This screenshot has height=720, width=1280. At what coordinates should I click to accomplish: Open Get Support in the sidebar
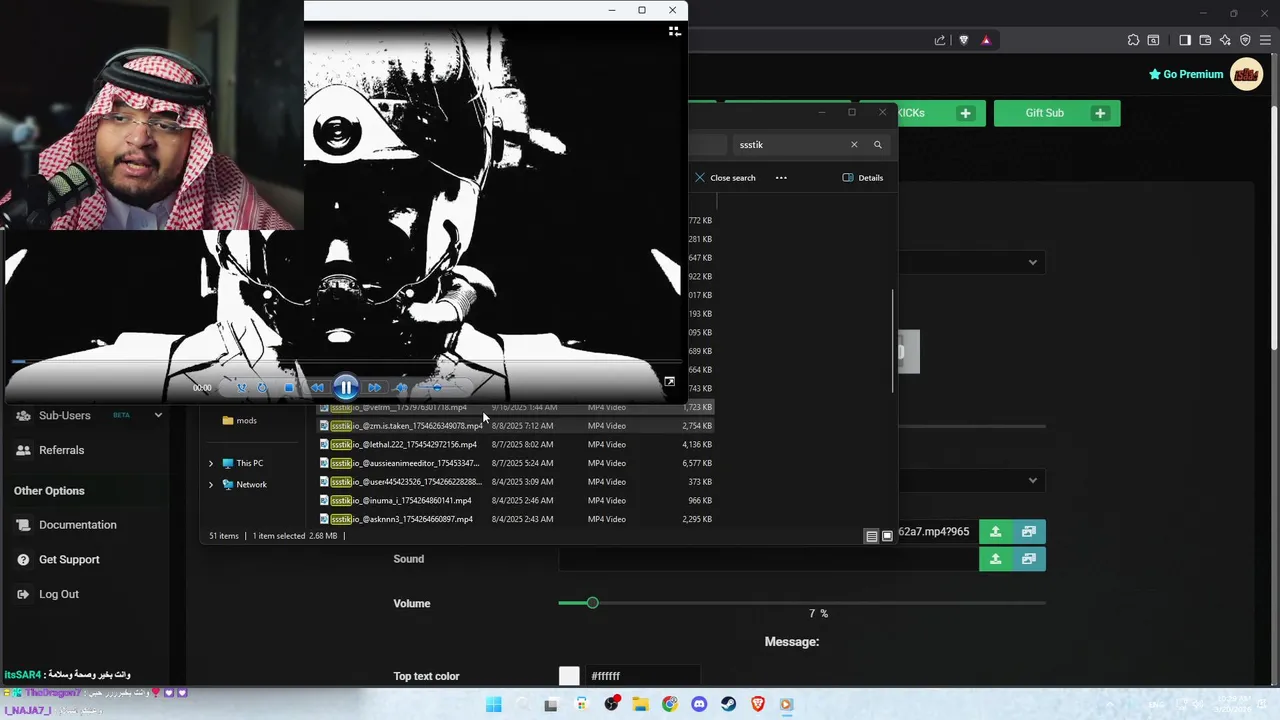pos(69,560)
